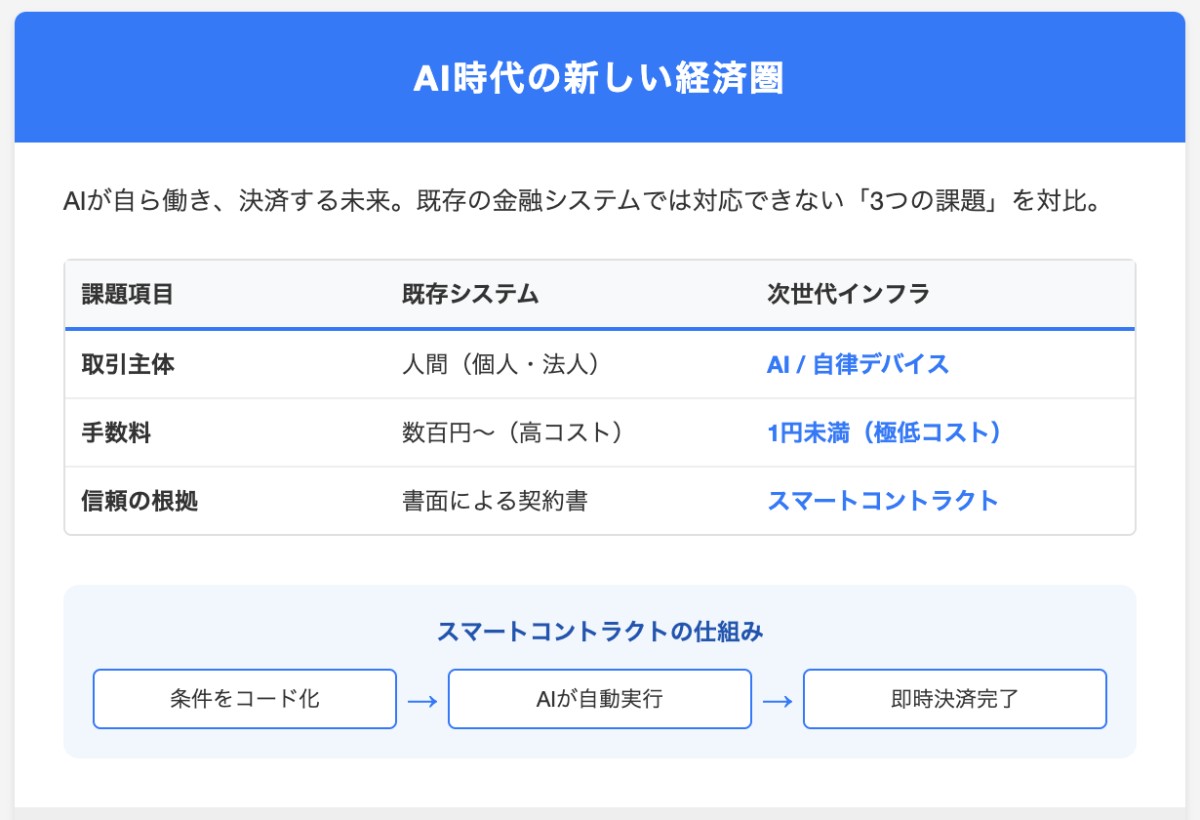The image size is (1200, 820).
Task: Click the 手数料 row label
Action: click(x=116, y=432)
